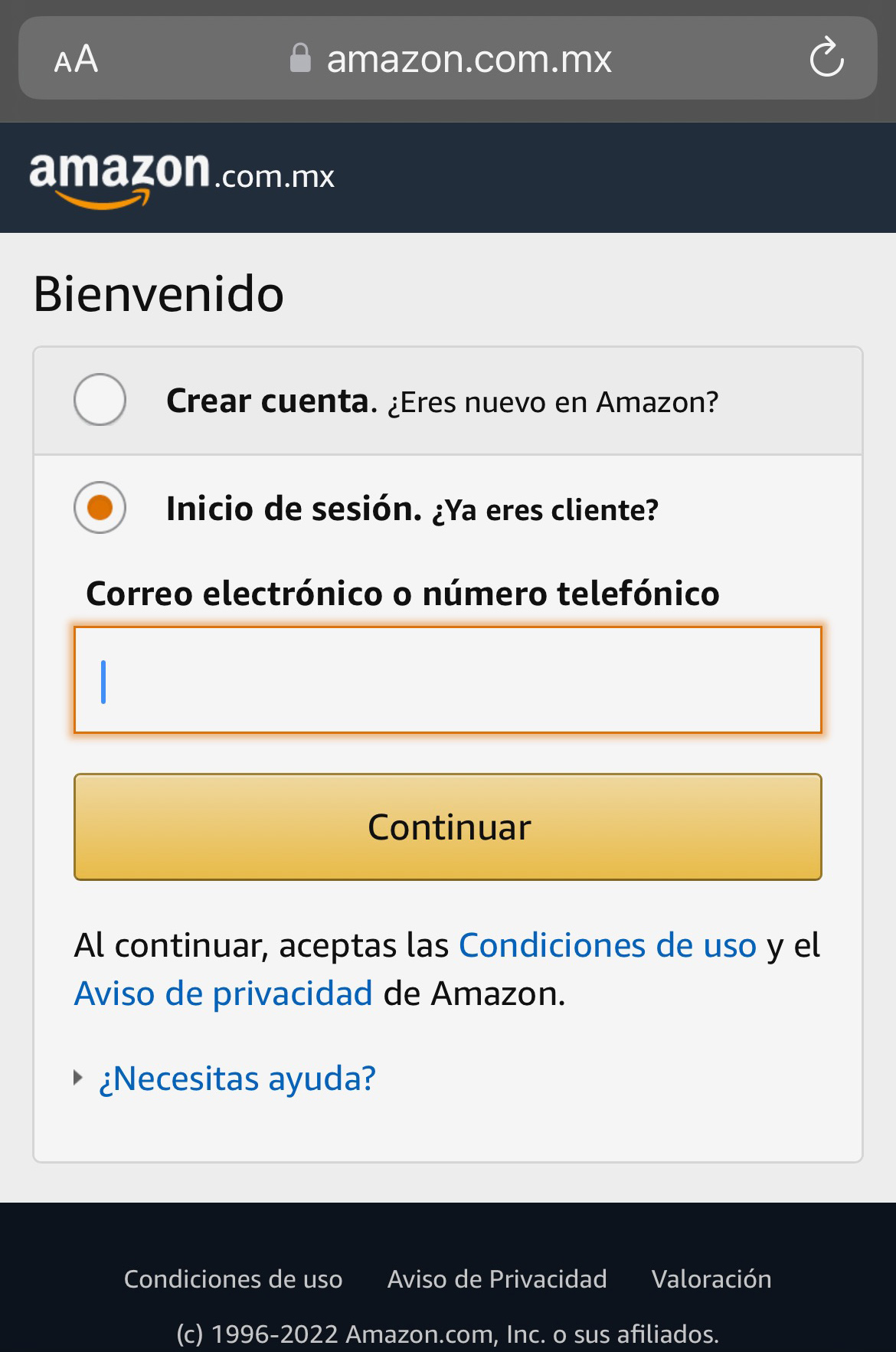Click the ¿Necesitas ayuda? link
Screen dimensions: 896x1352
pos(237,1079)
